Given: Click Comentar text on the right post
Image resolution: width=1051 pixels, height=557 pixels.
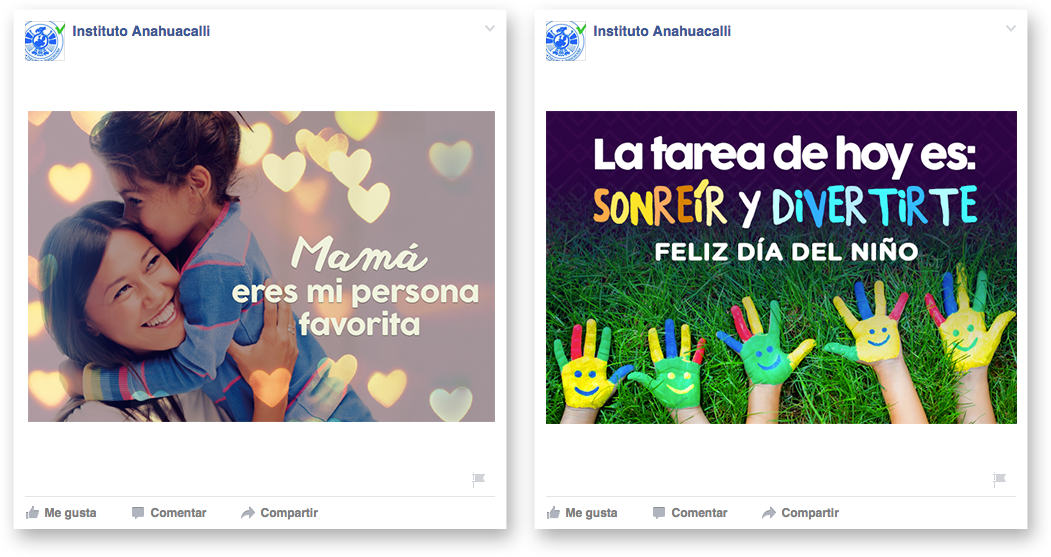Looking at the screenshot, I should 699,513.
